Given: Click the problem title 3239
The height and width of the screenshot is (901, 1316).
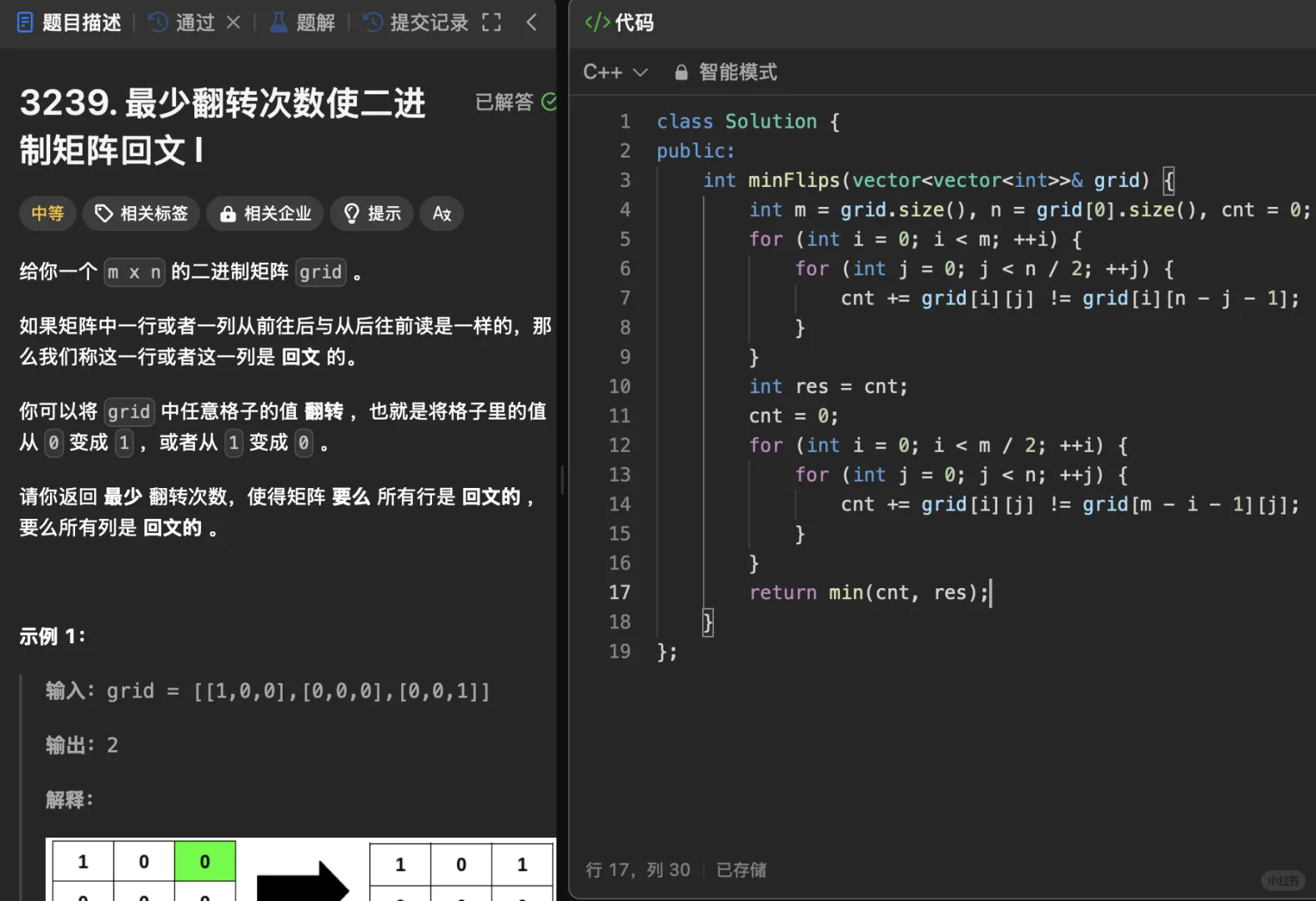Looking at the screenshot, I should [x=223, y=127].
